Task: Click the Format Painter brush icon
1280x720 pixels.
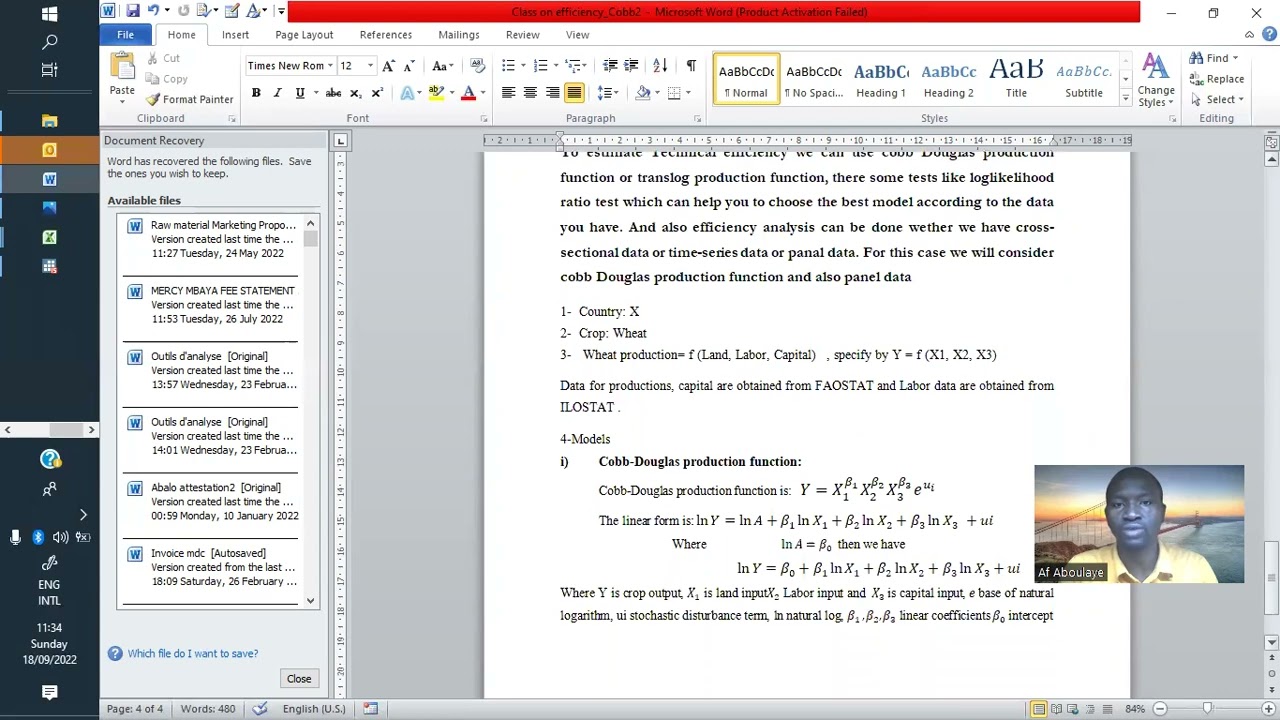Action: click(x=153, y=100)
